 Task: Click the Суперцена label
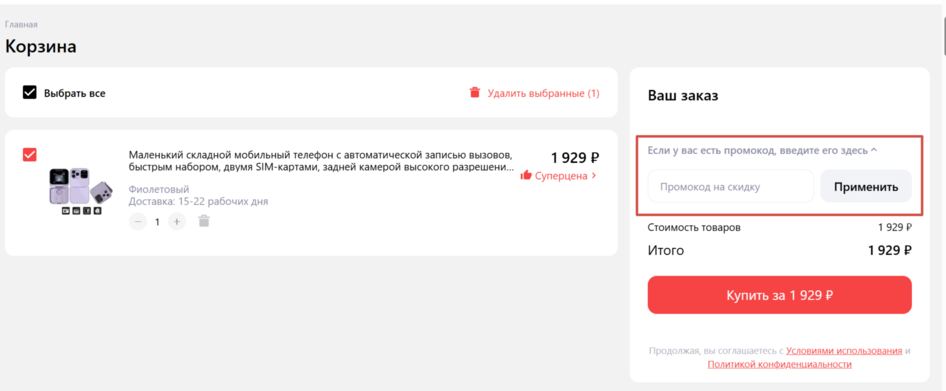[x=561, y=176]
